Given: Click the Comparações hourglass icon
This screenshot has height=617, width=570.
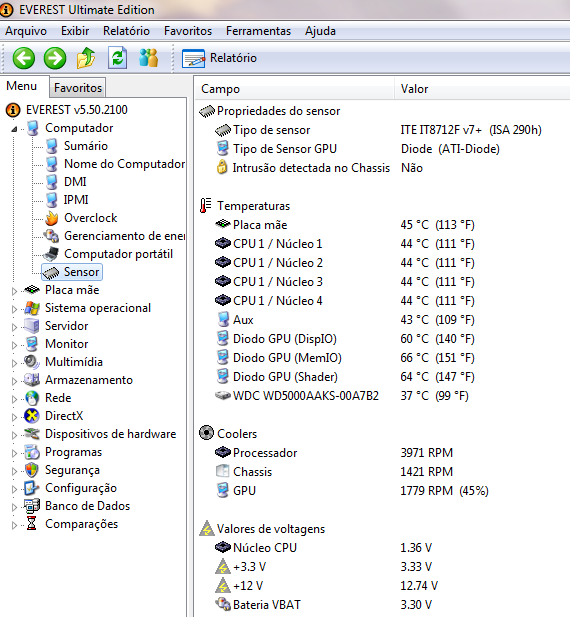Looking at the screenshot, I should 32,524.
